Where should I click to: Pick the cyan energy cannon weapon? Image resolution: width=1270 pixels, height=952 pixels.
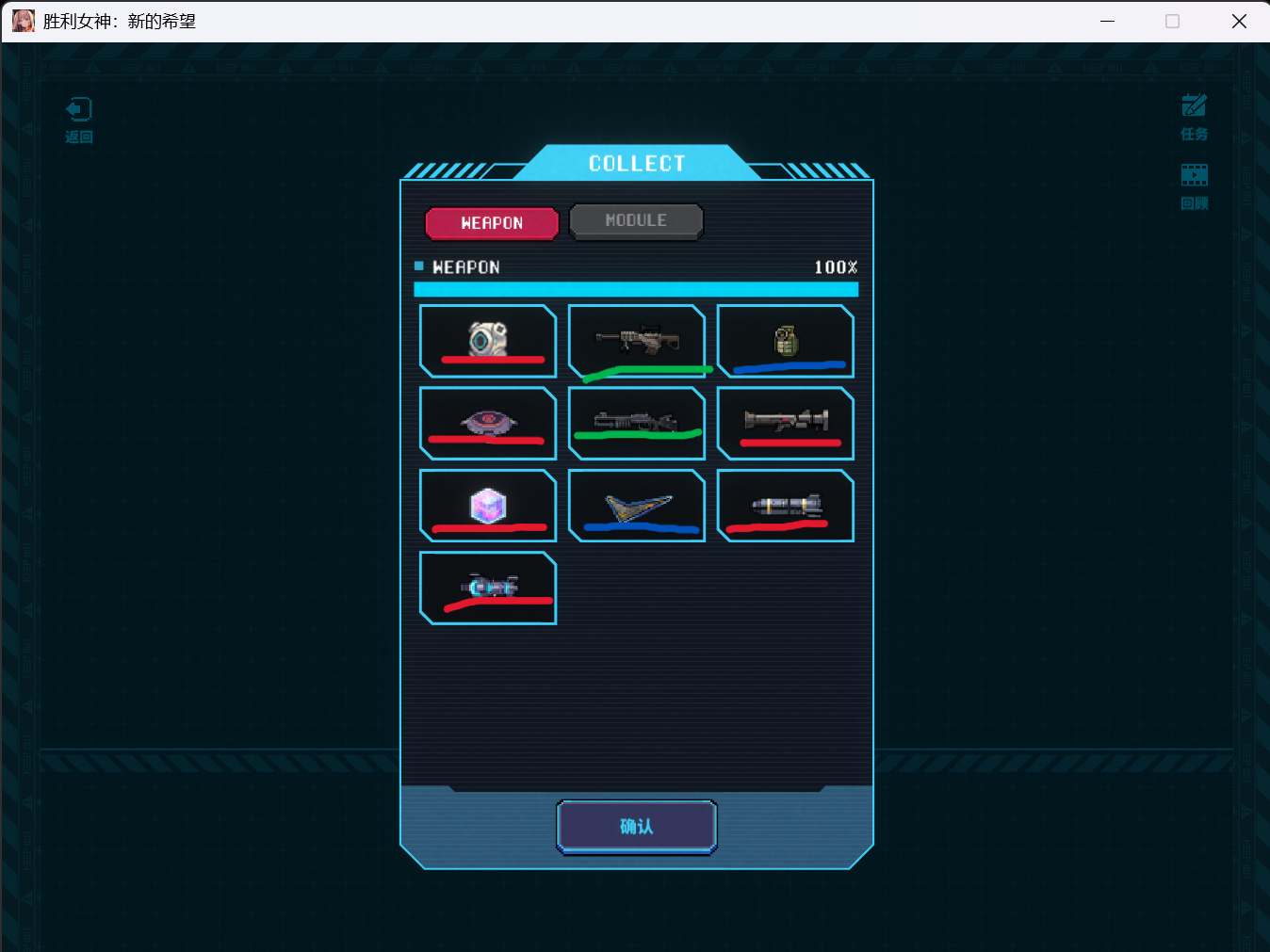[x=488, y=588]
